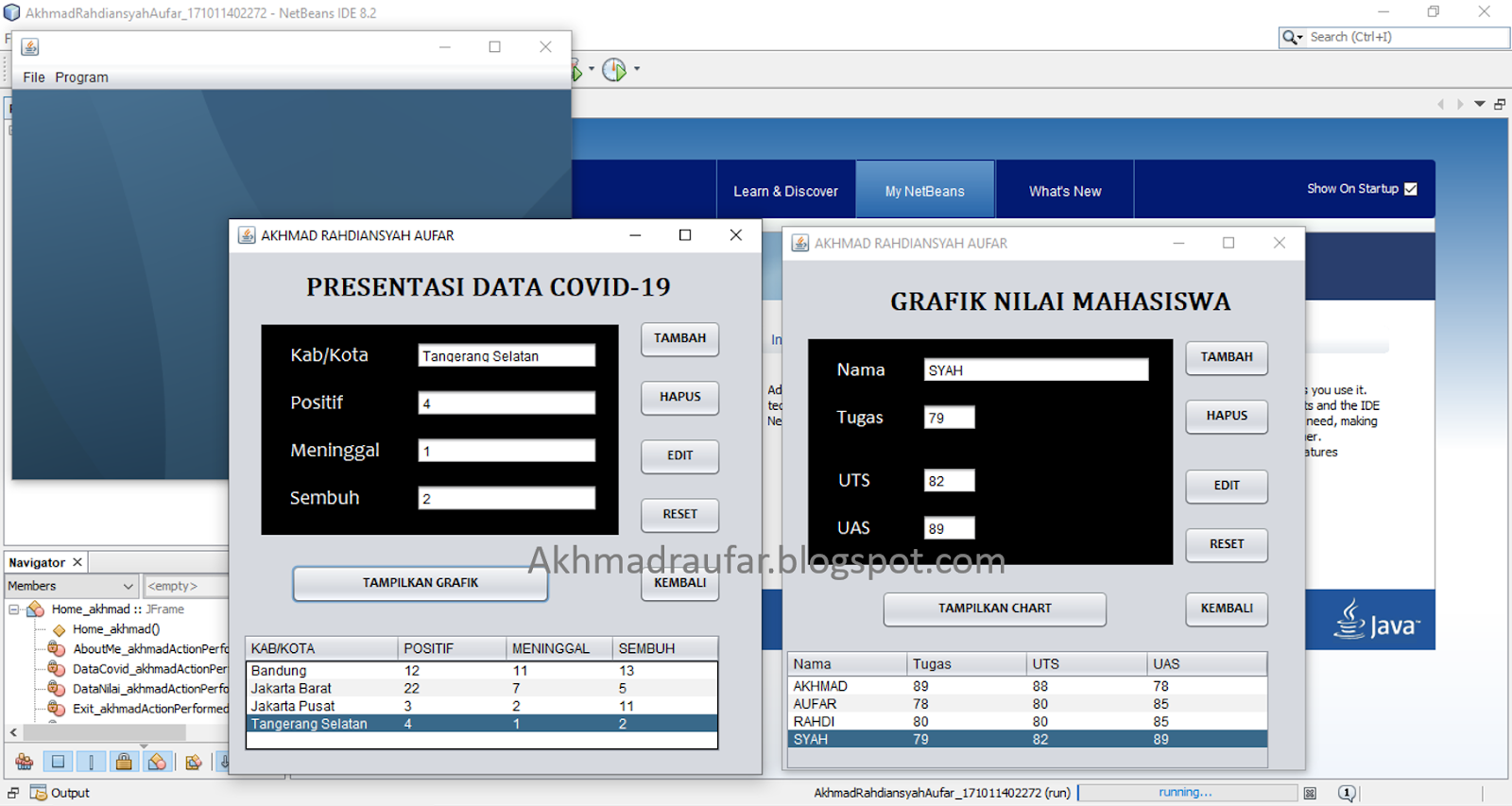Open the dropdown arrow next to Profile Project
This screenshot has width=1512, height=806.
(x=637, y=69)
